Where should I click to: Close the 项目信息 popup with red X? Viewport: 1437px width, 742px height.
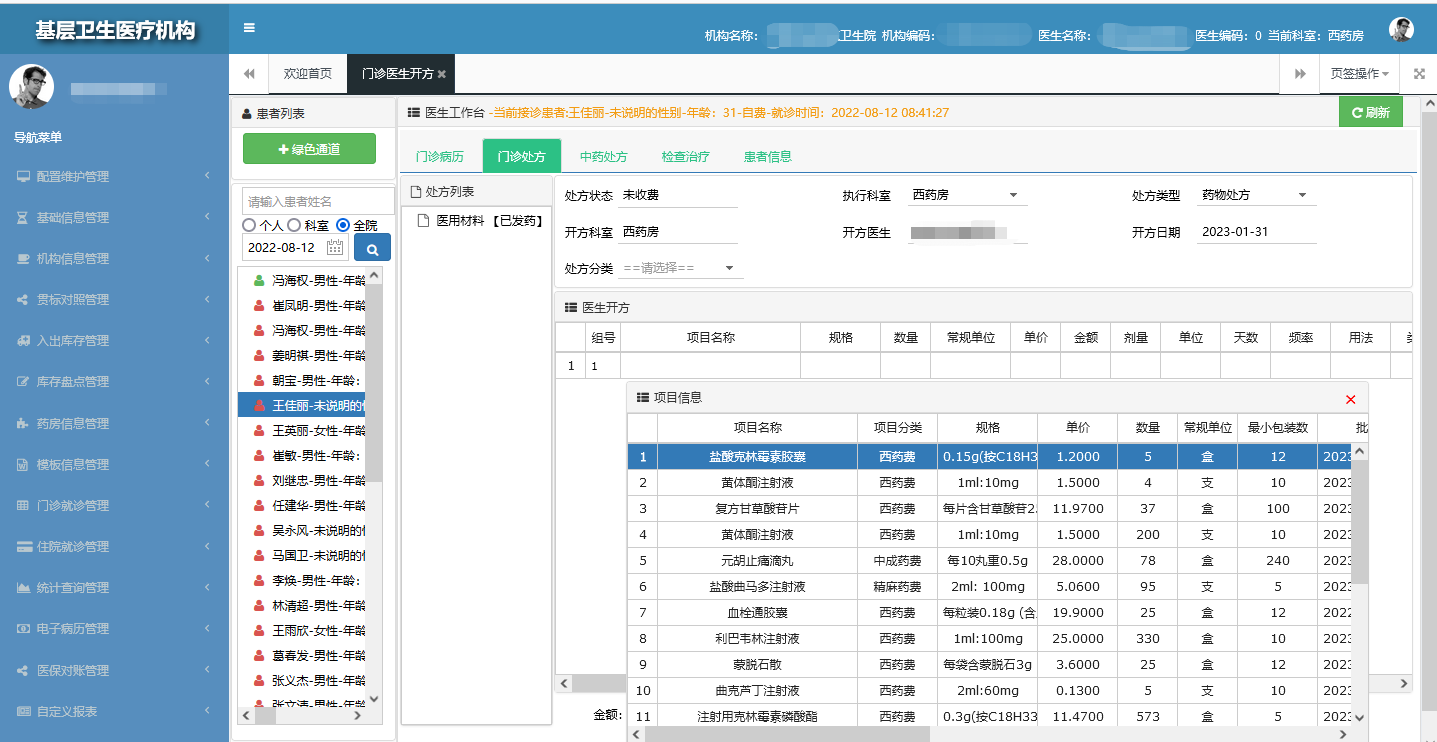1351,399
